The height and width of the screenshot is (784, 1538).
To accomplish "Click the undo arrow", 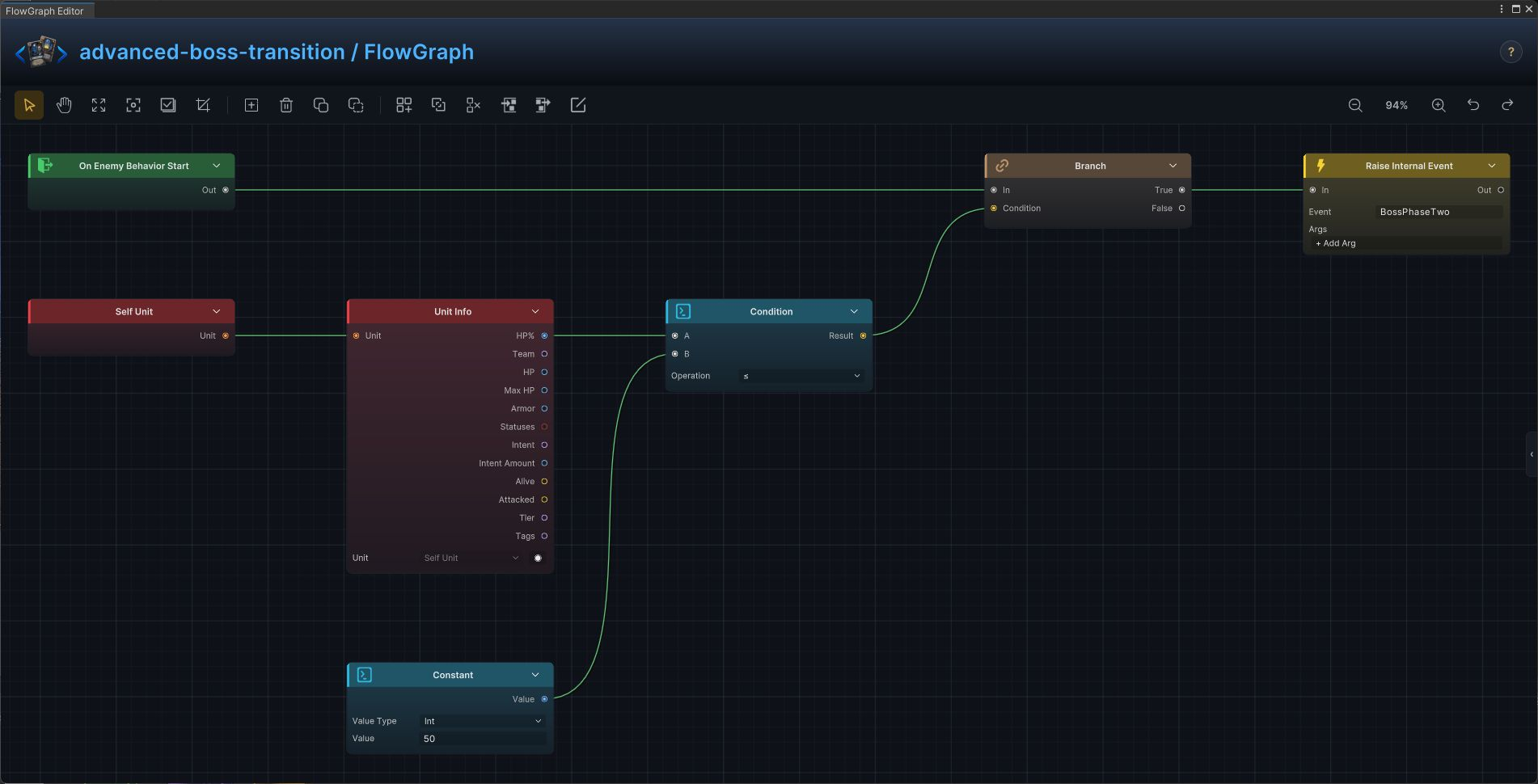I will 1473,105.
